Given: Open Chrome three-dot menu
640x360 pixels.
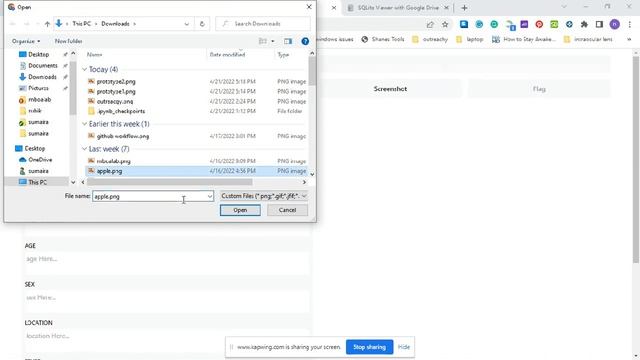Looking at the screenshot, I should [630, 24].
